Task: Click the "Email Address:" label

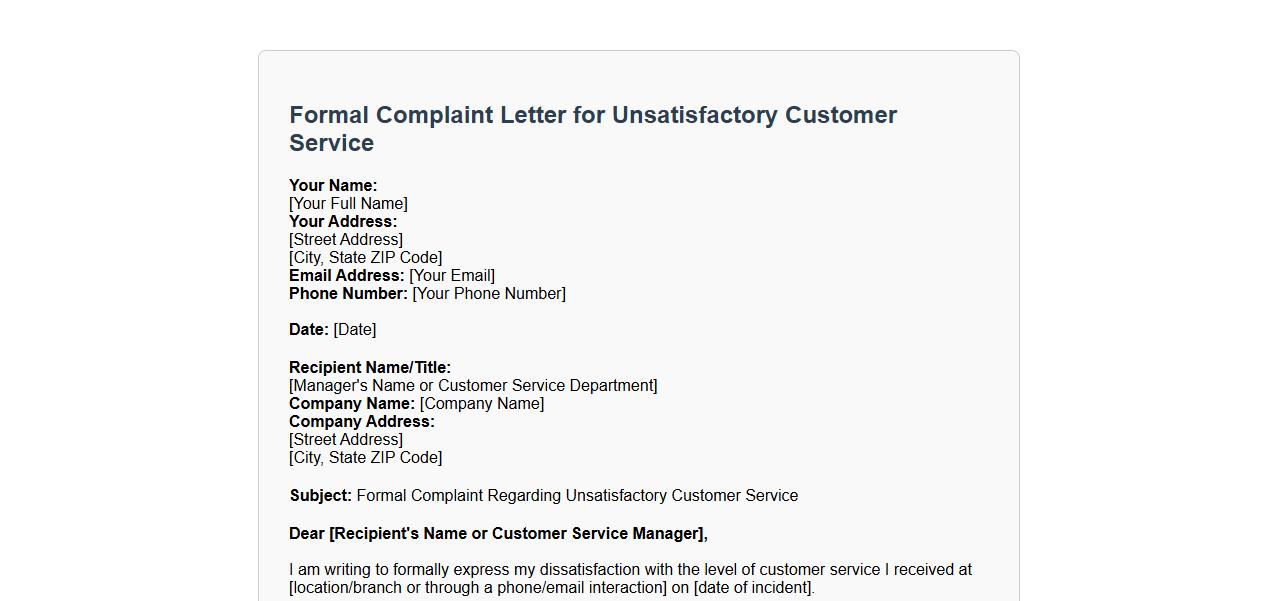Action: [x=346, y=276]
